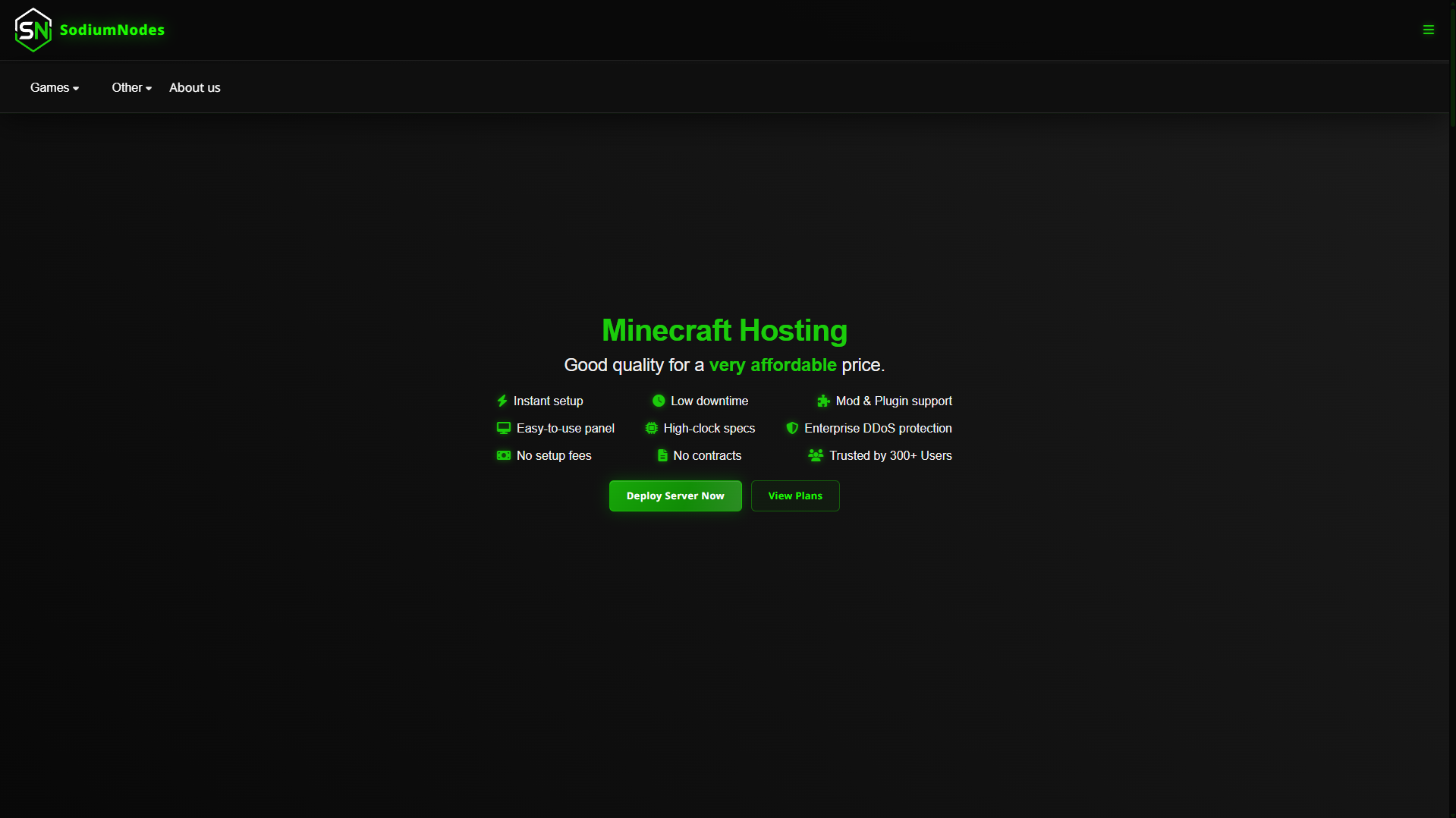Screen dimensions: 1456x818
Task: Expand the Games dropdown menu
Action: point(55,87)
